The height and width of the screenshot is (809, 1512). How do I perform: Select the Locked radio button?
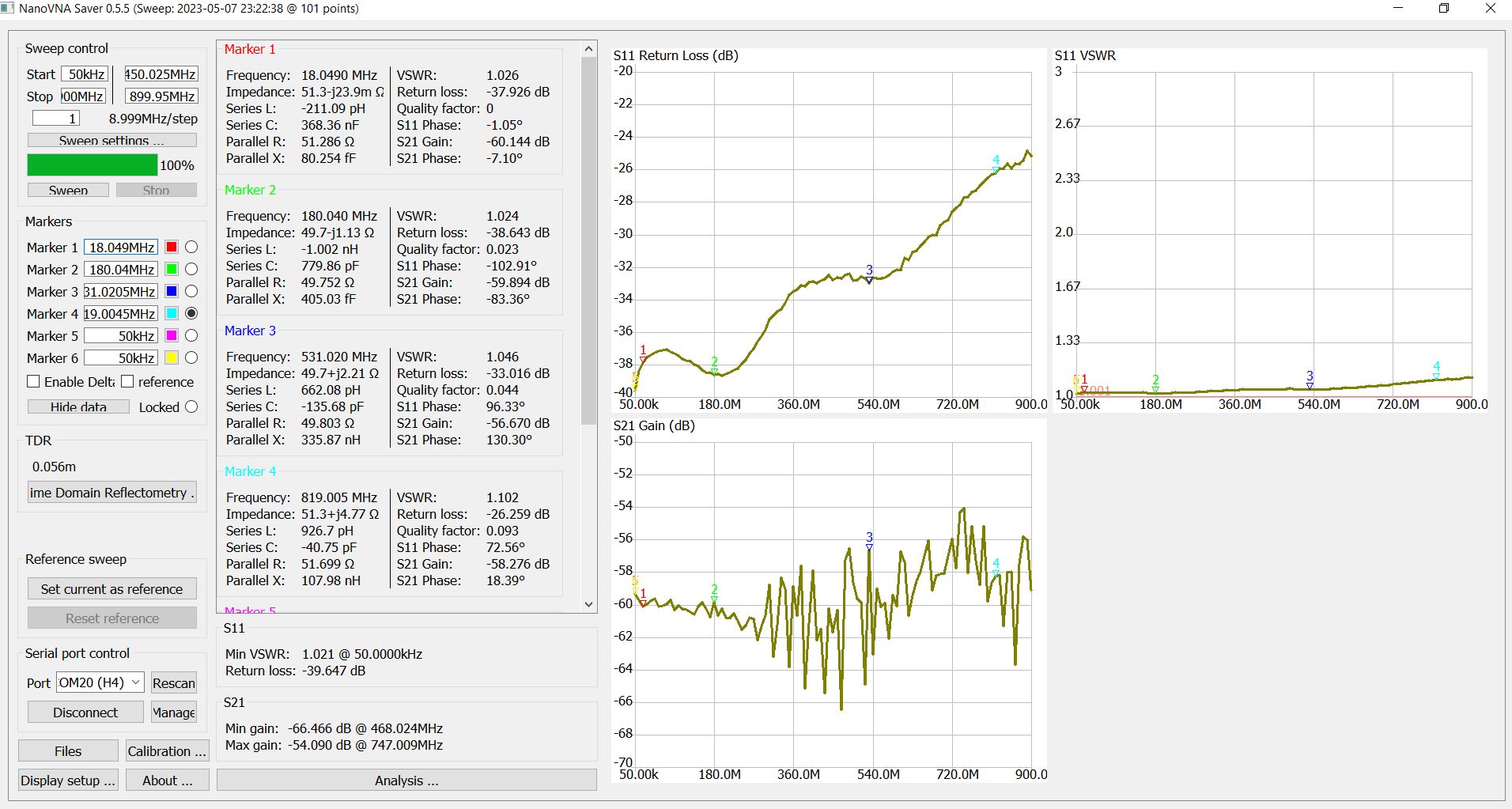tap(191, 407)
